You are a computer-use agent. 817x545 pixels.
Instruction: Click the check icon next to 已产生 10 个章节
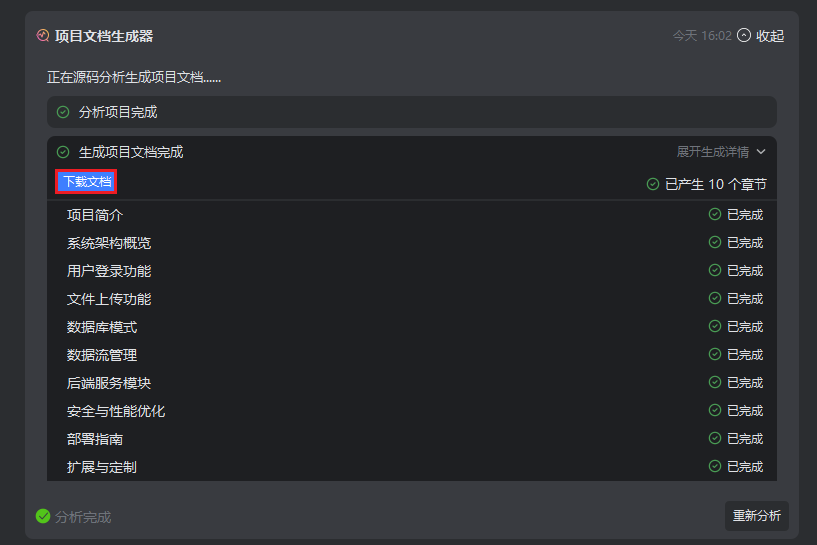[x=653, y=184]
